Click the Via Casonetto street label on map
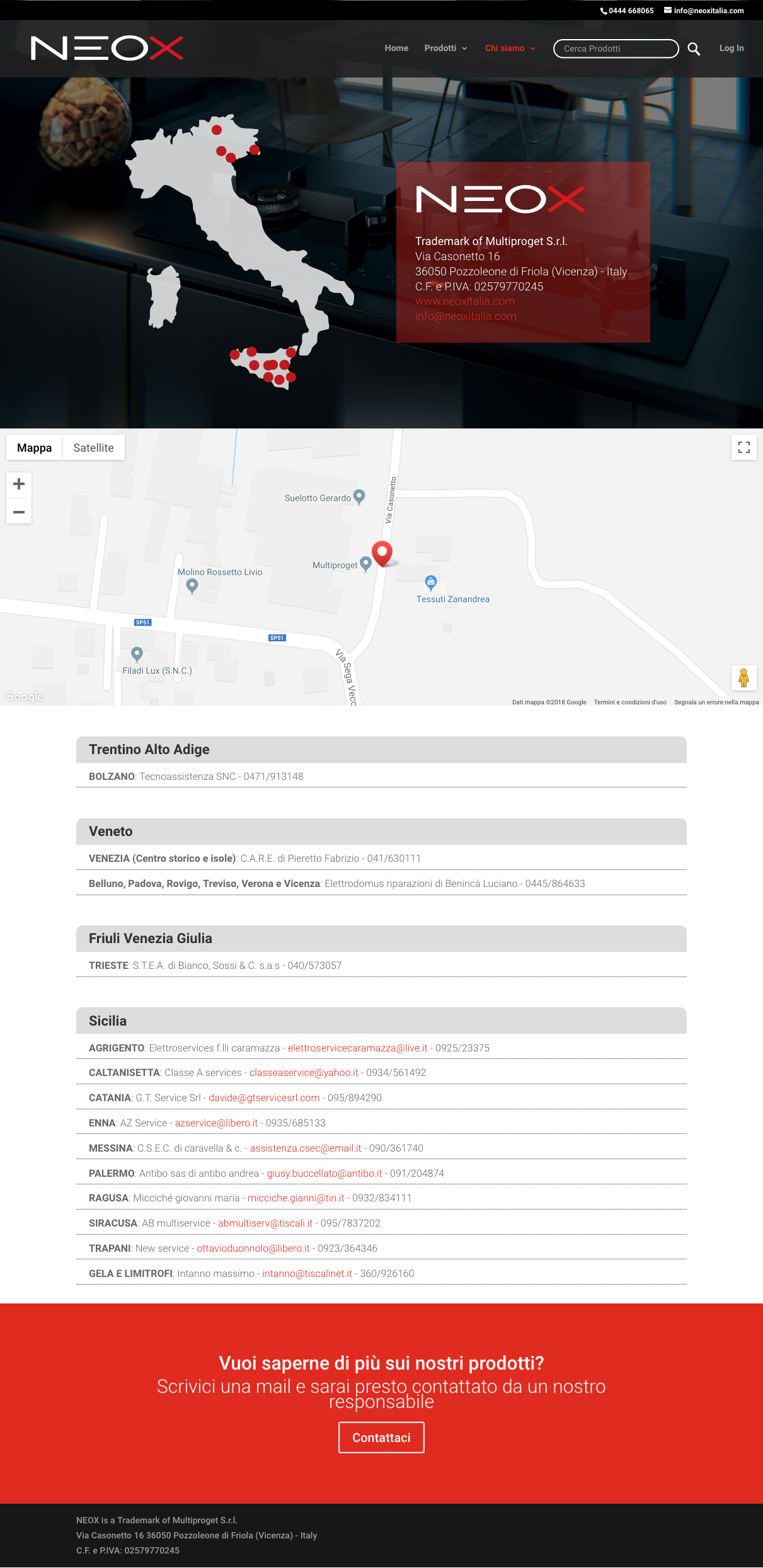This screenshot has height=1568, width=763. [x=391, y=500]
